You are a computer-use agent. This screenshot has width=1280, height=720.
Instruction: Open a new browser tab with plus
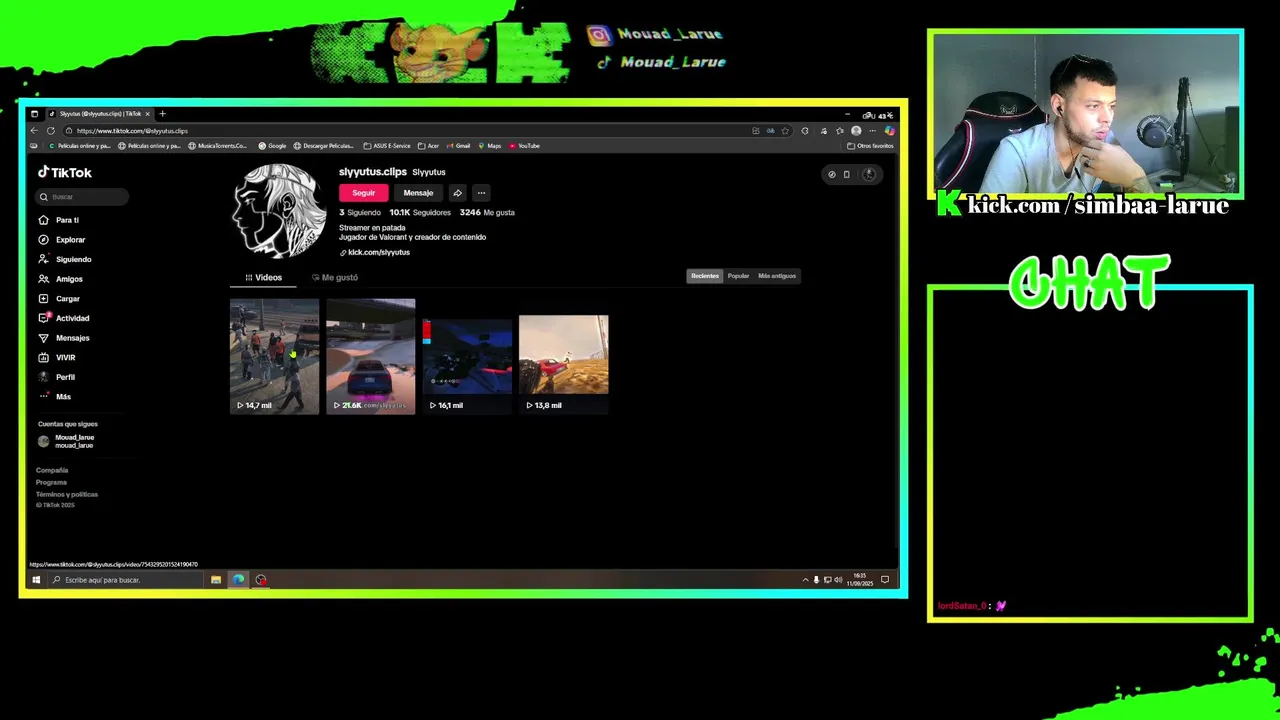click(x=162, y=114)
